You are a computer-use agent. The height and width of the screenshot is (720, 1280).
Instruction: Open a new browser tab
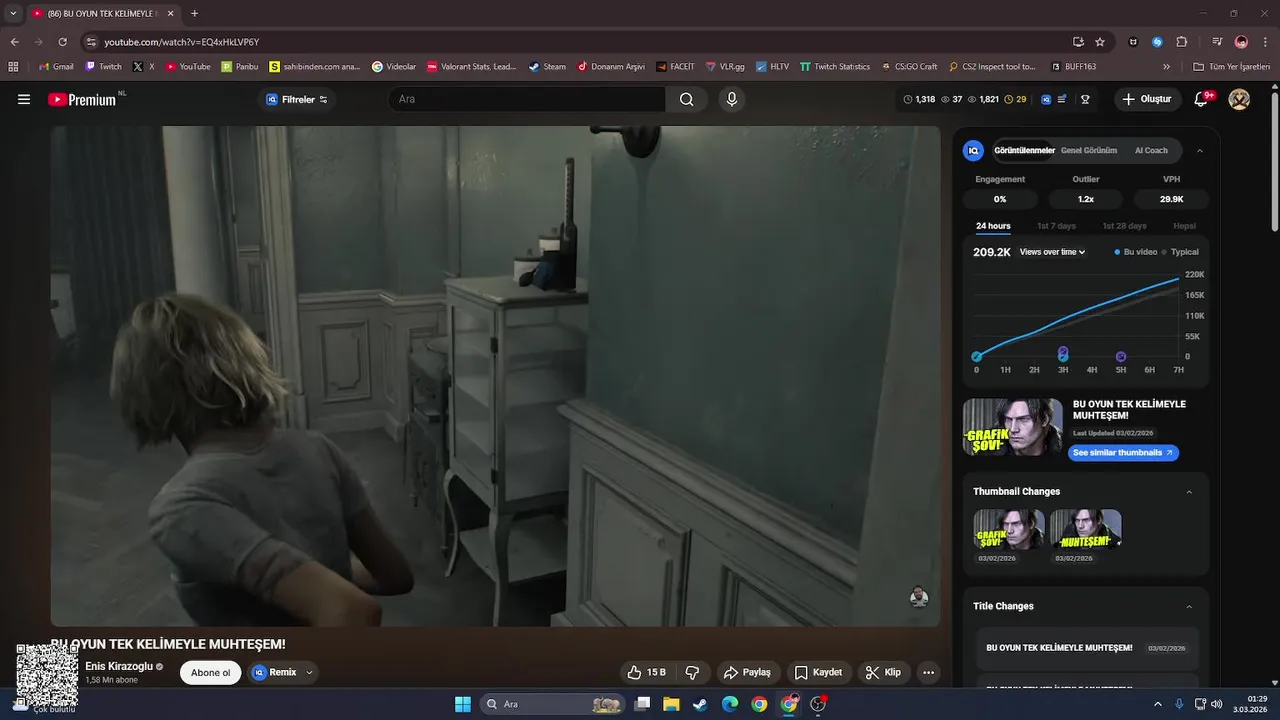click(x=194, y=13)
